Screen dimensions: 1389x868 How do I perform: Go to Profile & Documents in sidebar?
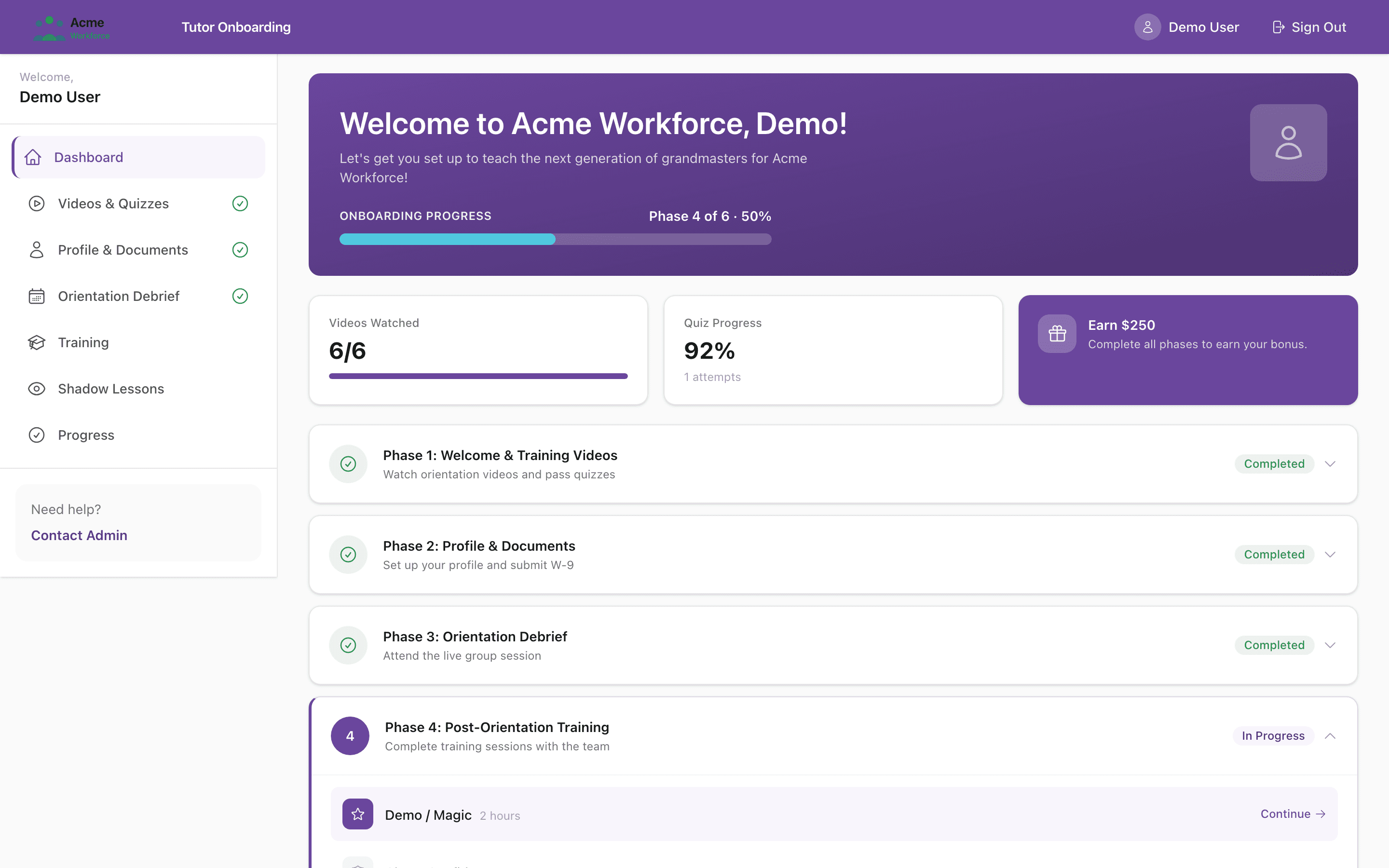pos(138,250)
